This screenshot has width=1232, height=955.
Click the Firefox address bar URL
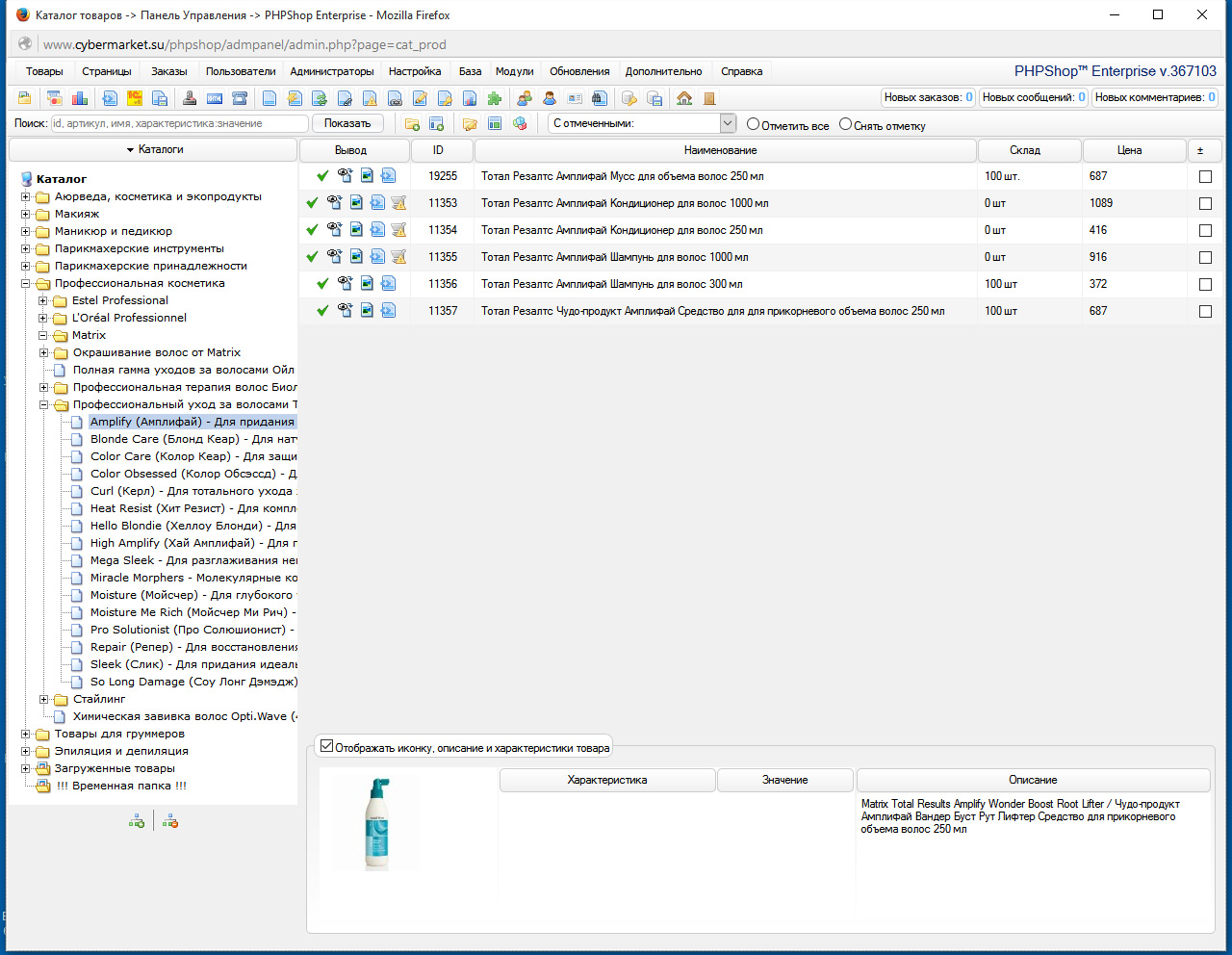click(244, 44)
